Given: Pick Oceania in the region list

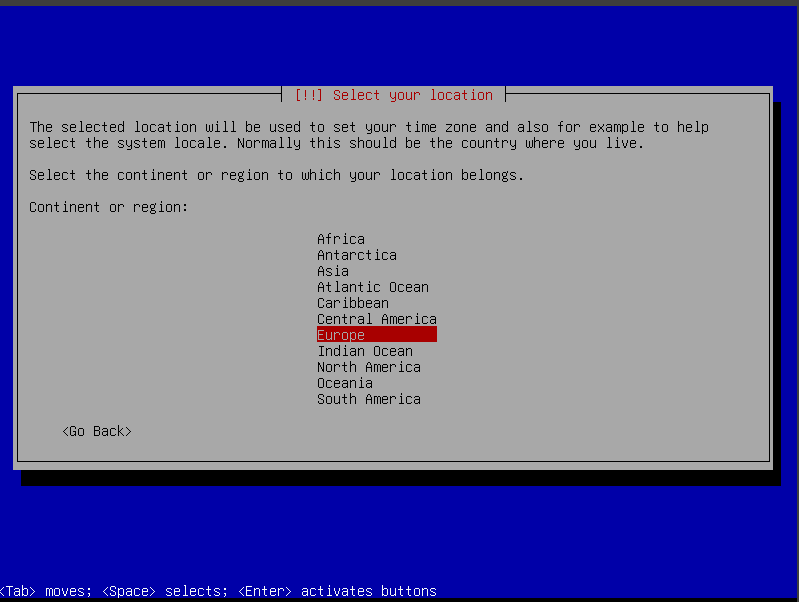Looking at the screenshot, I should tap(344, 383).
